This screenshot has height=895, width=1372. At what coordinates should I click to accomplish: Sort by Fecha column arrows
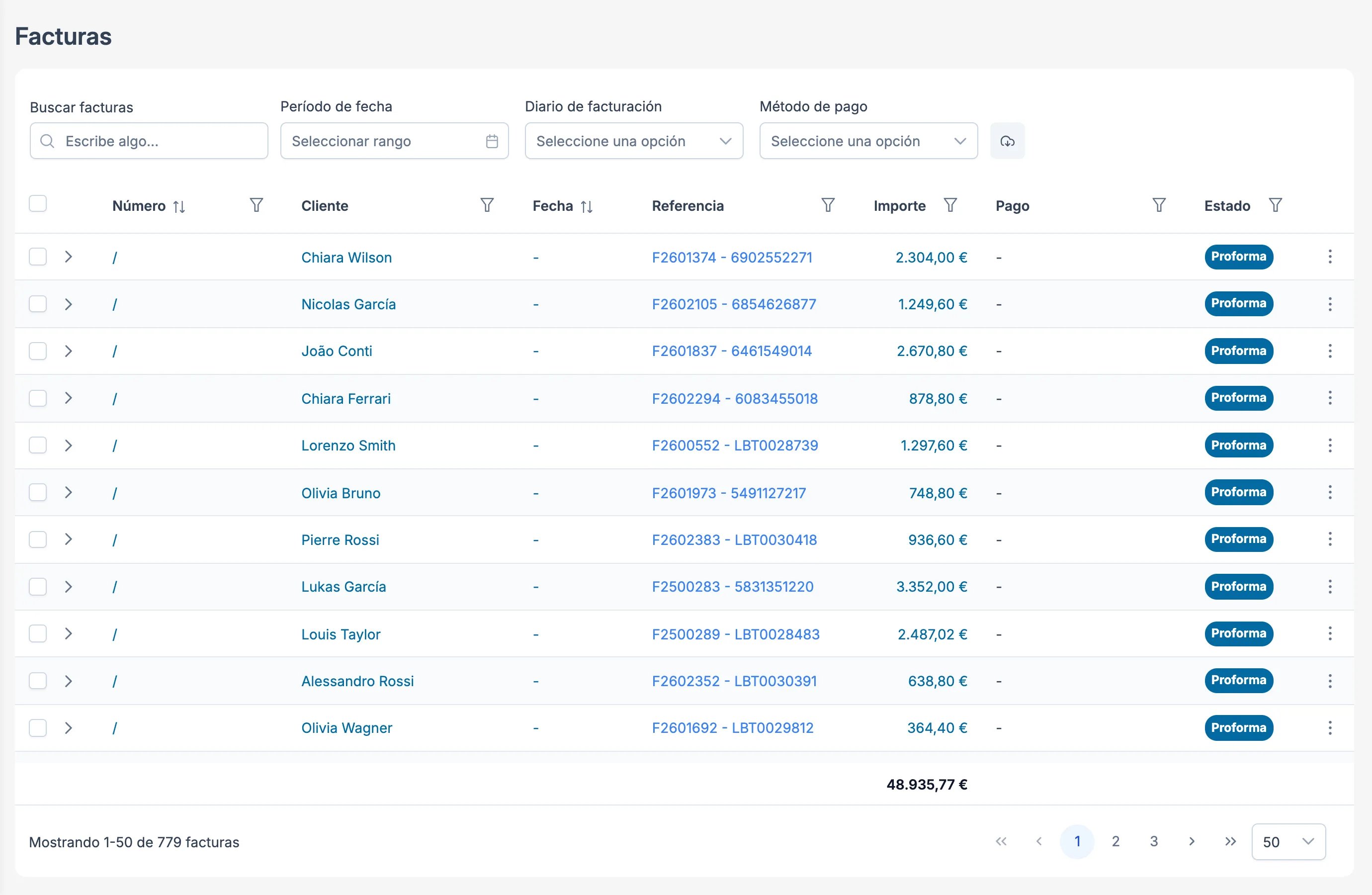(587, 206)
